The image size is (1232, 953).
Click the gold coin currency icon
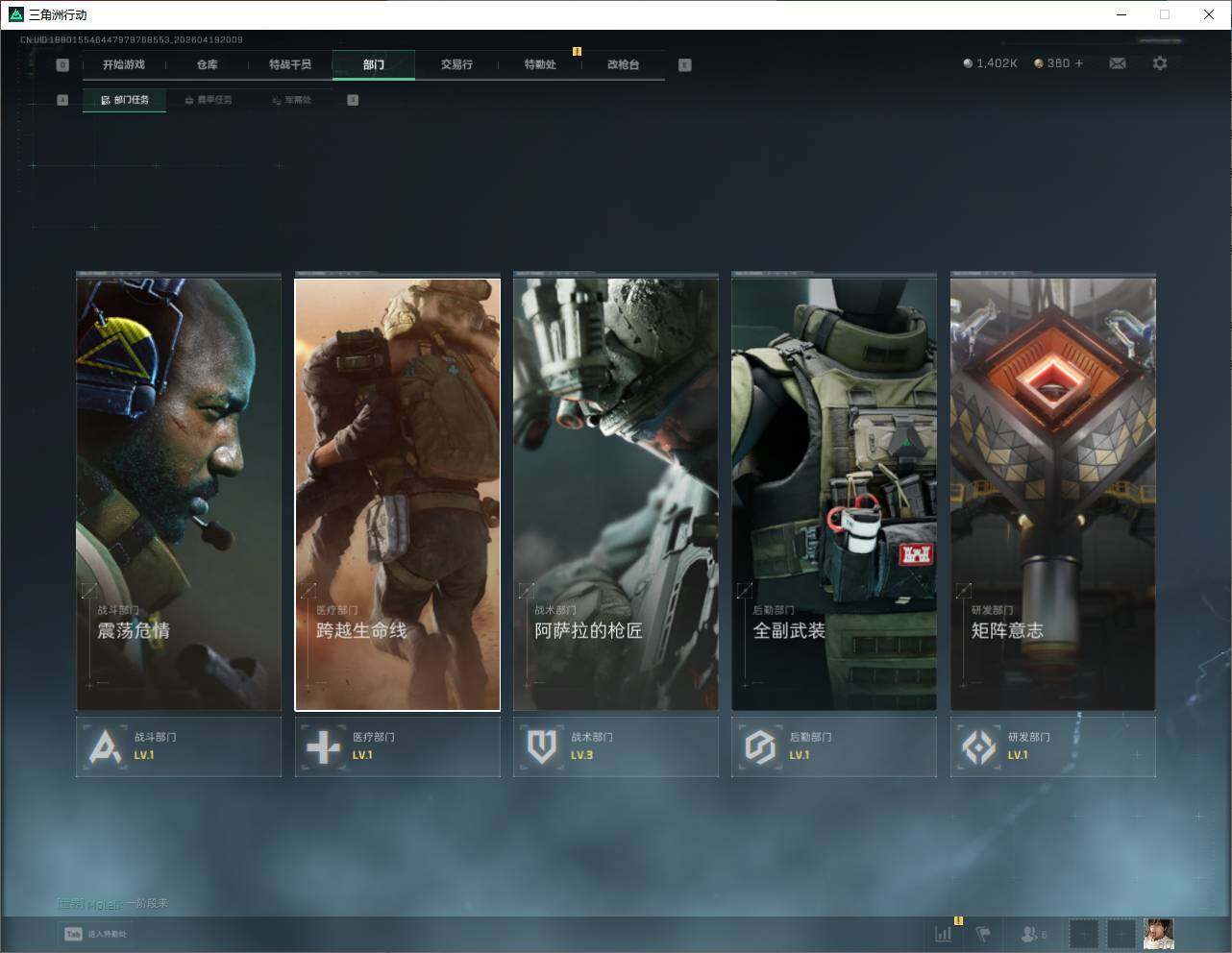[x=1039, y=63]
